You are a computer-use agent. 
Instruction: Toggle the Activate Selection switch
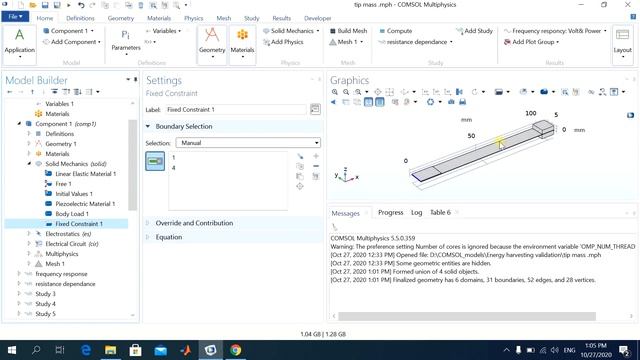155,161
